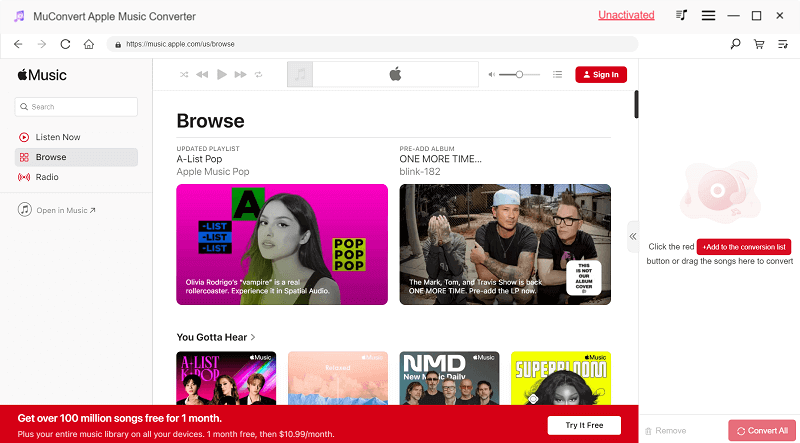This screenshot has height=443, width=800.
Task: Toggle repeat mode
Action: (x=258, y=74)
